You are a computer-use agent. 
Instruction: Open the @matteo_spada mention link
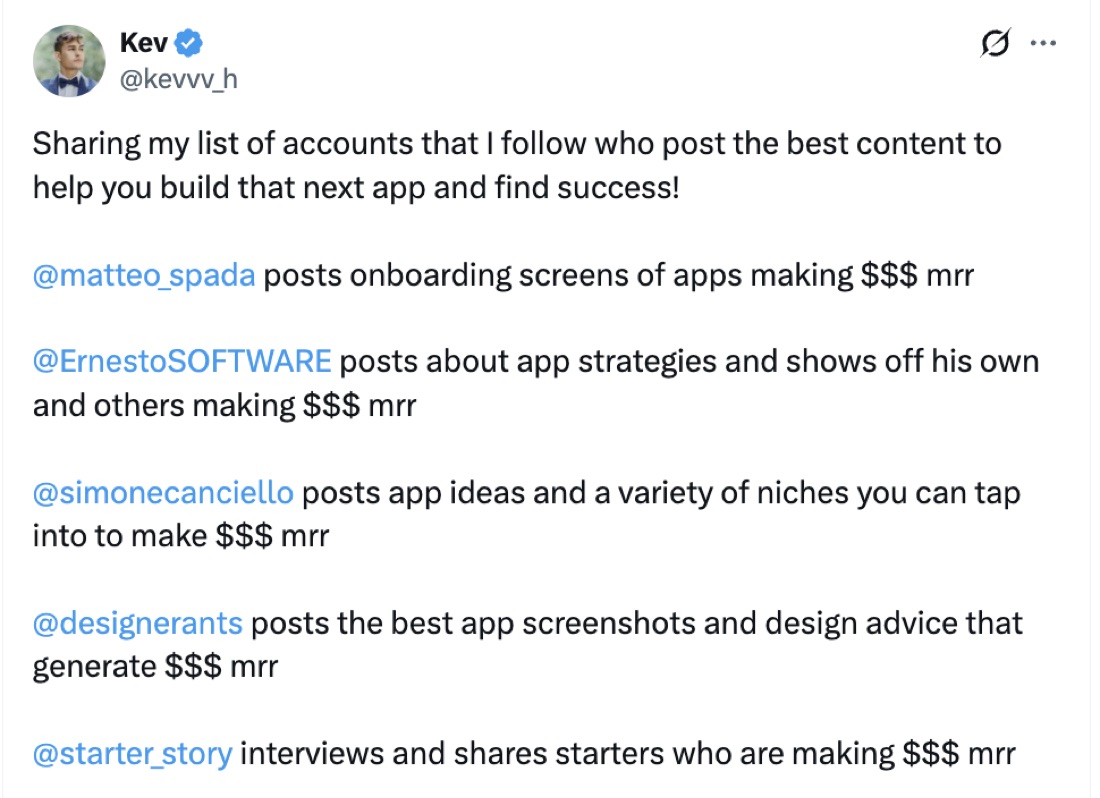click(144, 276)
